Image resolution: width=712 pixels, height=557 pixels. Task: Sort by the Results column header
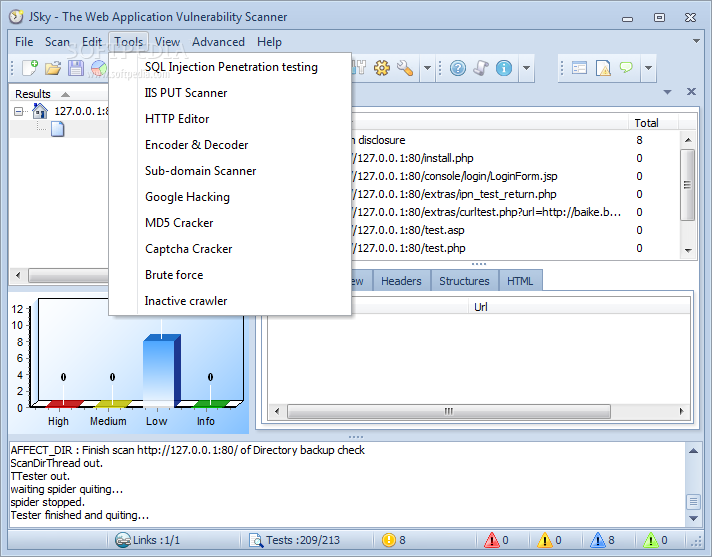tap(58, 94)
